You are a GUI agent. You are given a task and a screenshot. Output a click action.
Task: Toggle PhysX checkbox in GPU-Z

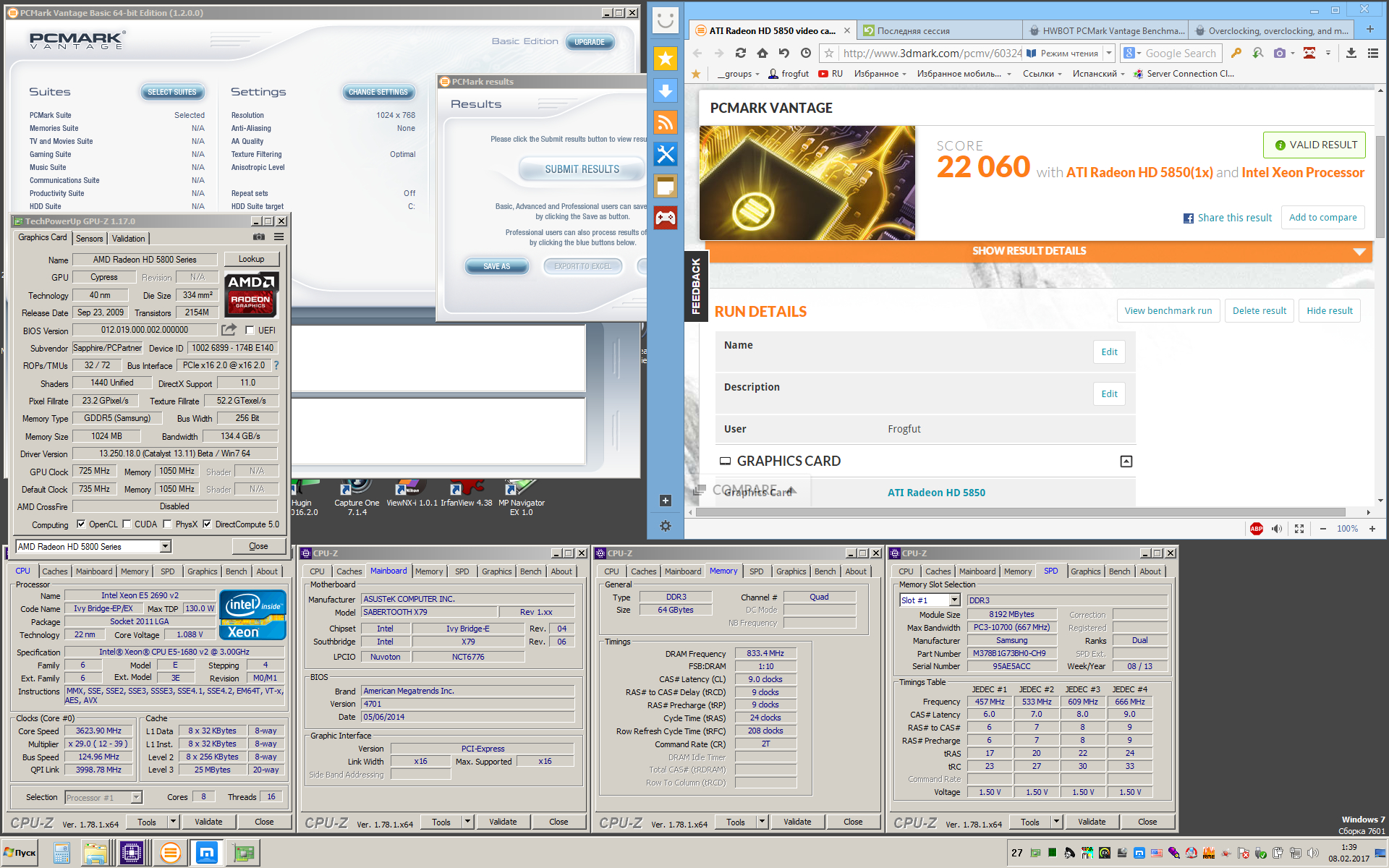pyautogui.click(x=167, y=524)
